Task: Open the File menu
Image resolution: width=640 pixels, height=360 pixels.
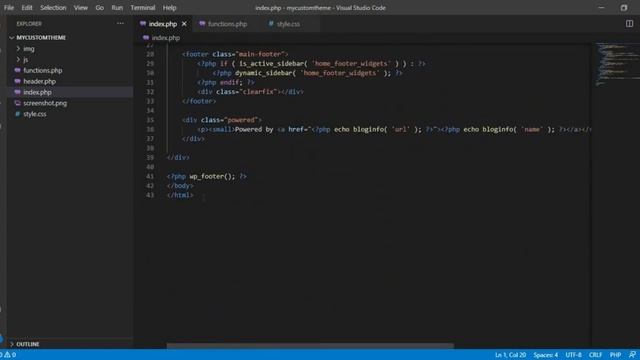Action: pyautogui.click(x=9, y=8)
